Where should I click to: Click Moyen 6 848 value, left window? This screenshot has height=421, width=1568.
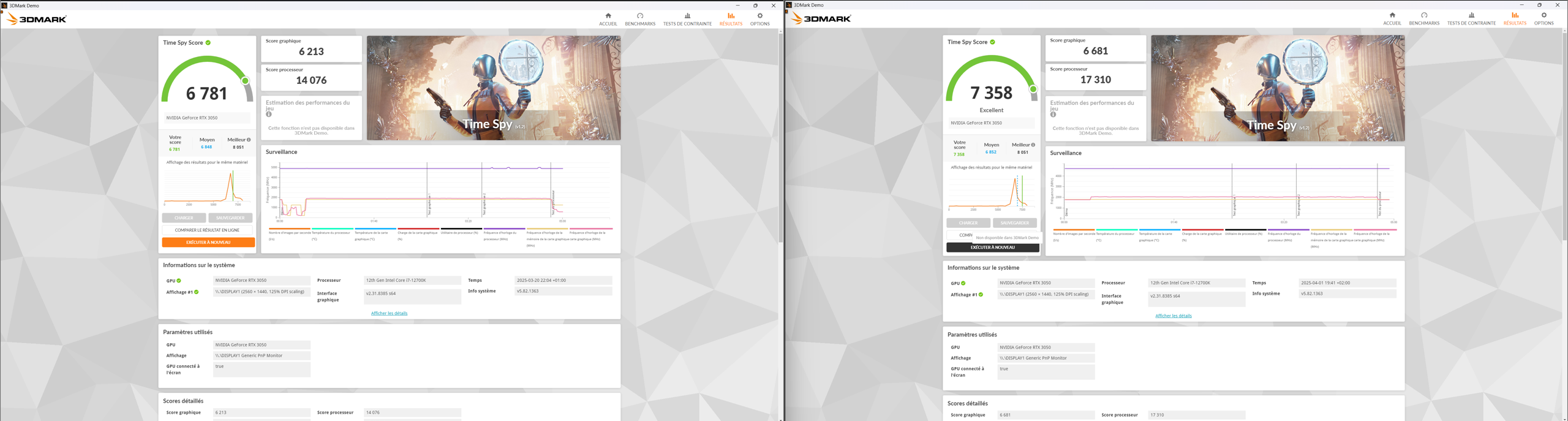pos(206,147)
